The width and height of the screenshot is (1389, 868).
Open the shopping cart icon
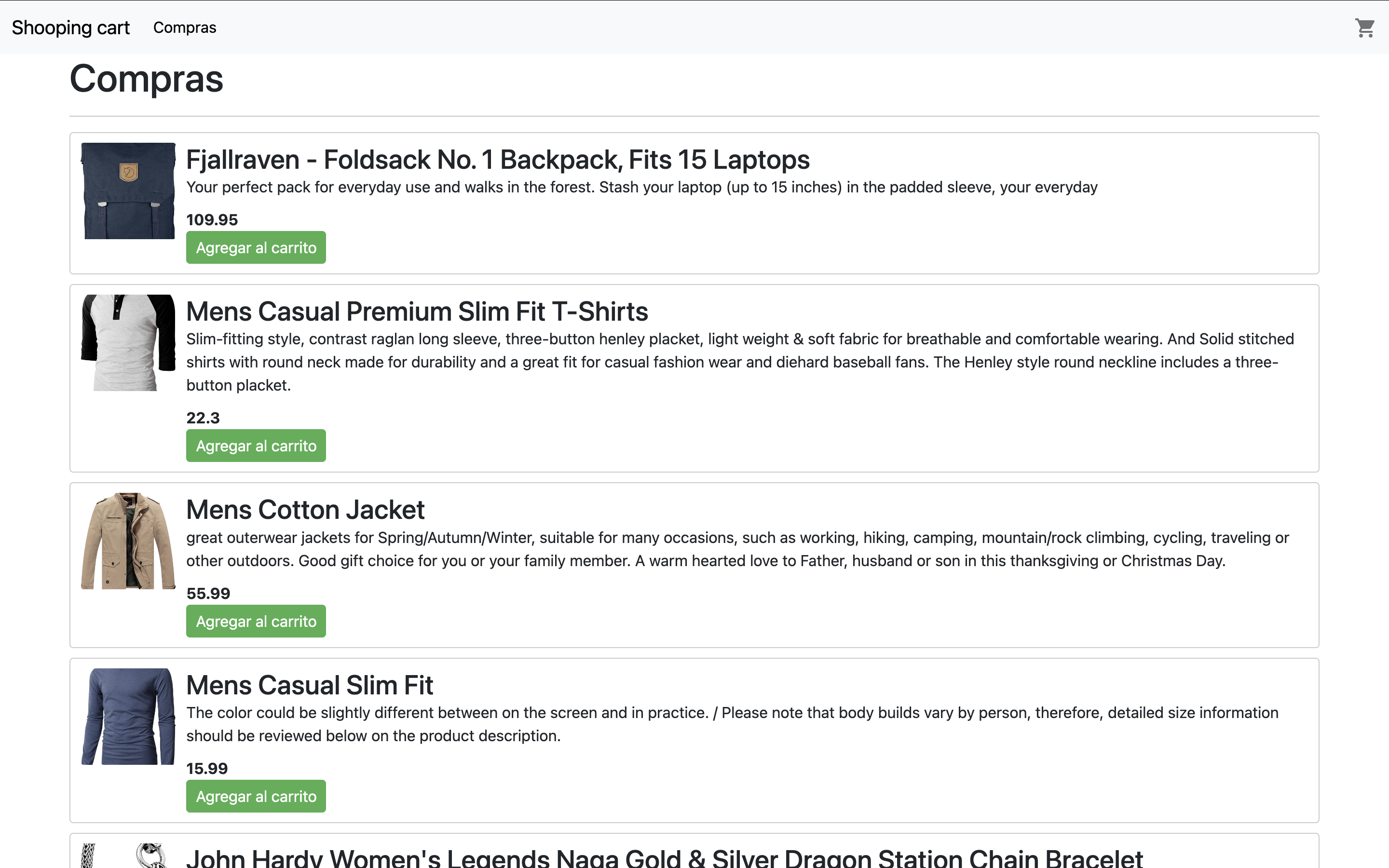(1364, 27)
